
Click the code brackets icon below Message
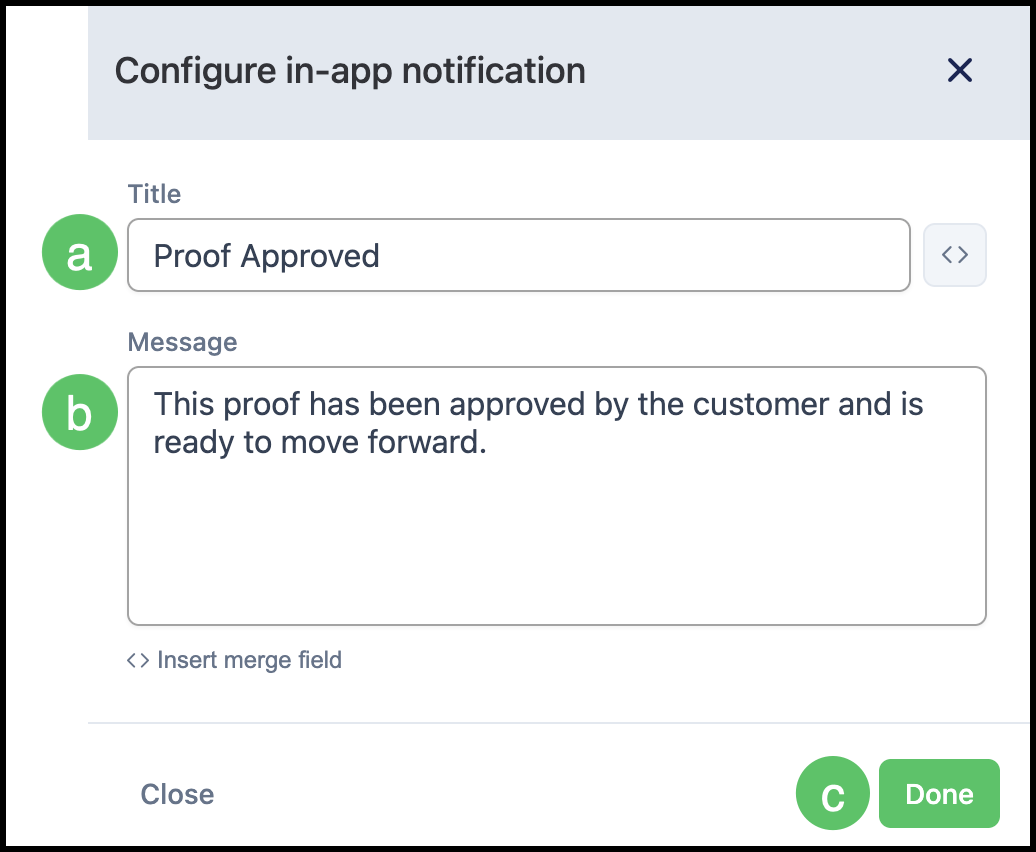tap(138, 660)
